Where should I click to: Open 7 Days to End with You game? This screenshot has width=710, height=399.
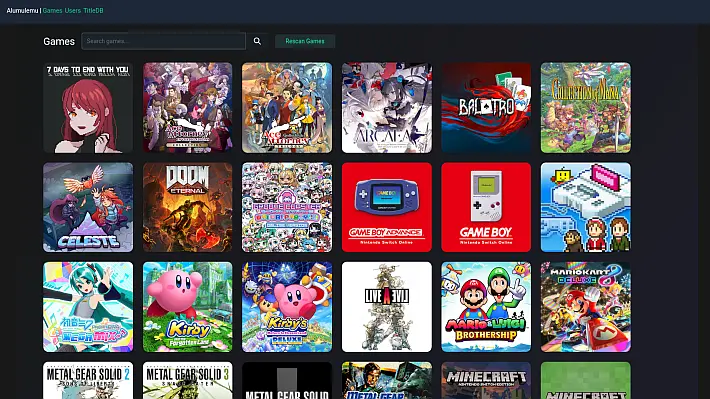pos(88,108)
